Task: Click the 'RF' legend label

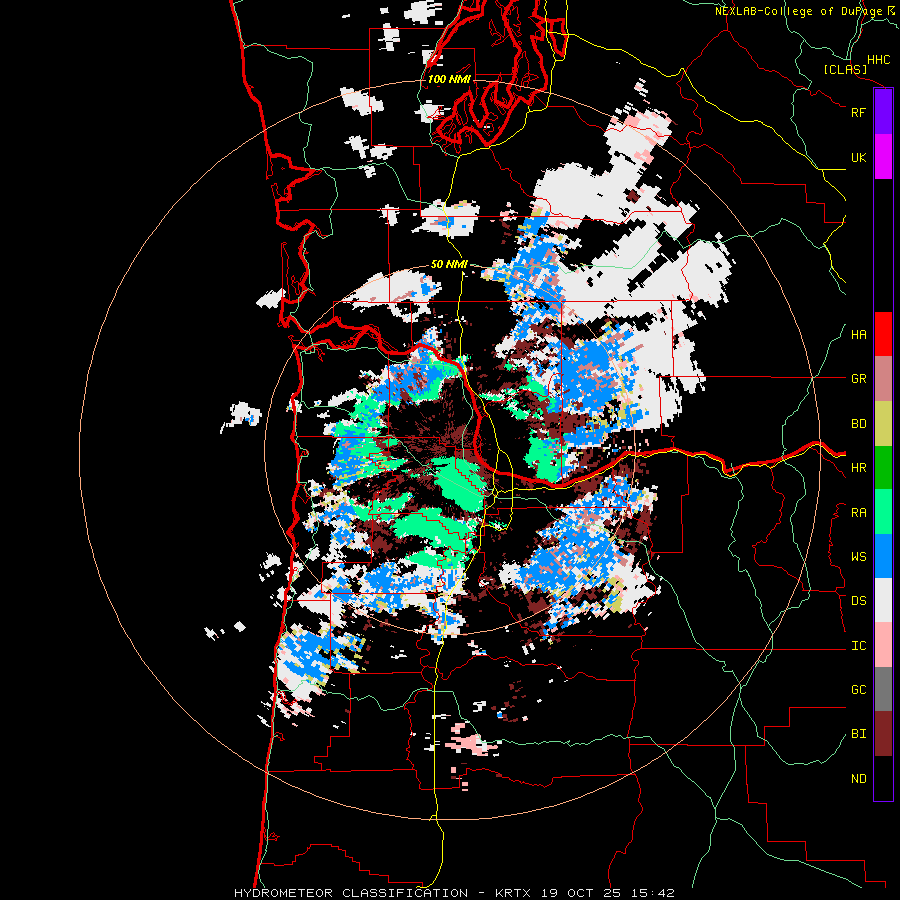Action: (858, 112)
